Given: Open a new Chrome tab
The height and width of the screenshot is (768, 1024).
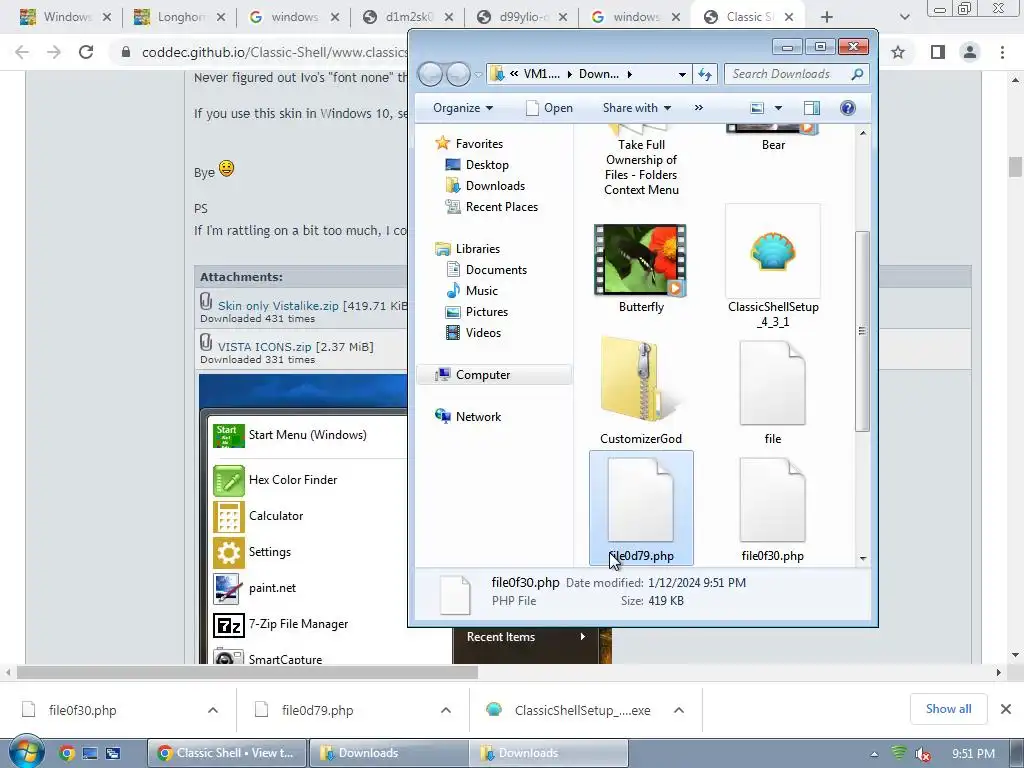Looking at the screenshot, I should tap(827, 18).
